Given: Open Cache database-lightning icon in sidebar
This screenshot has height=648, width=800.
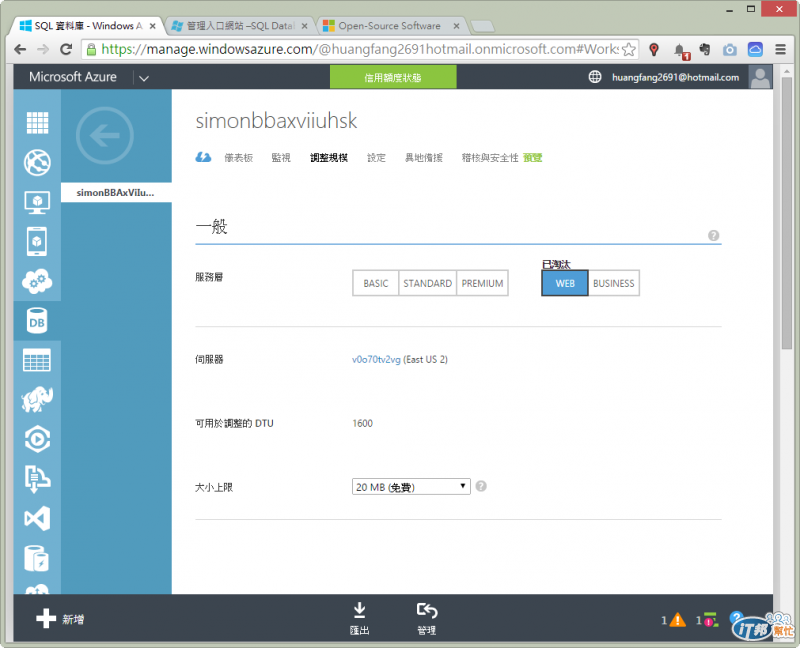Looking at the screenshot, I should [37, 558].
